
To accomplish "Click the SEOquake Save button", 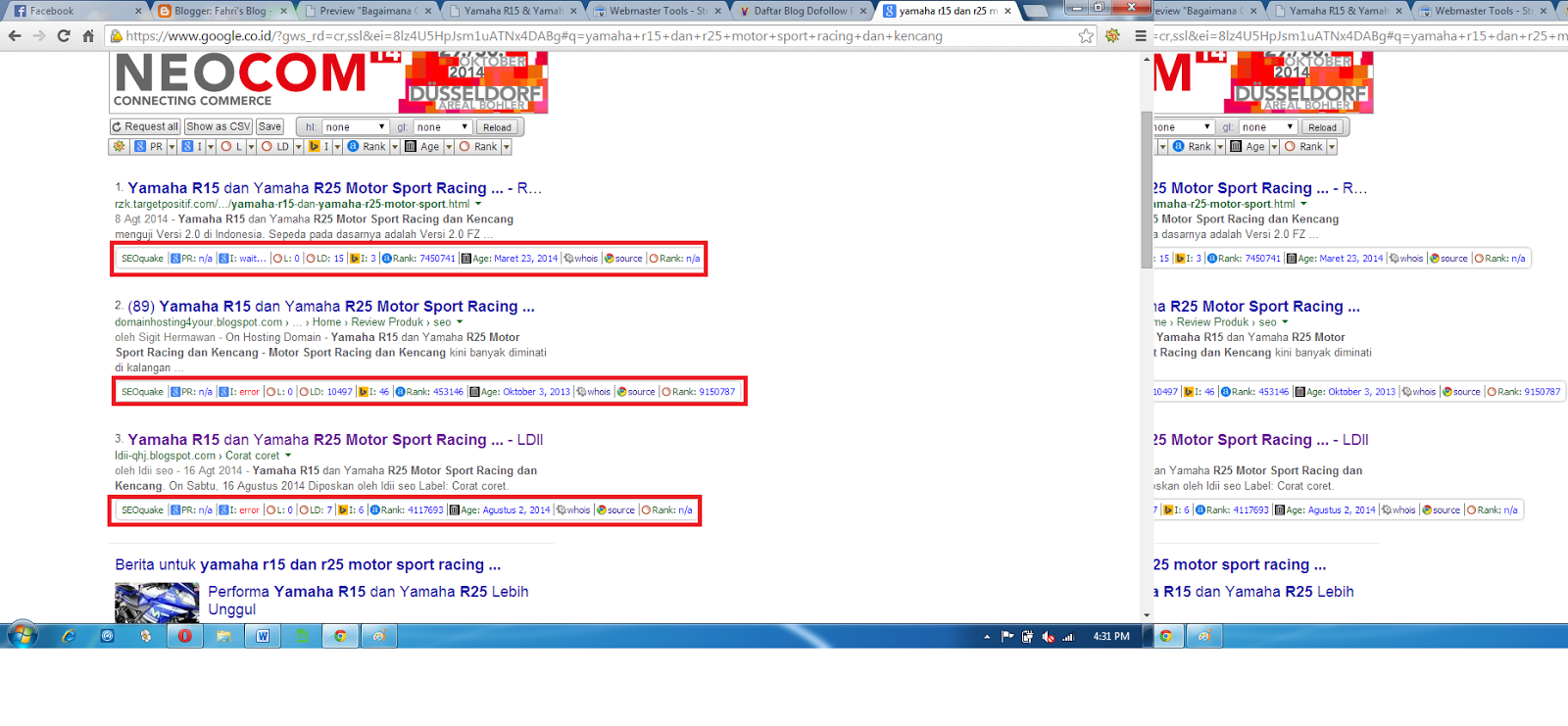I will click(270, 127).
